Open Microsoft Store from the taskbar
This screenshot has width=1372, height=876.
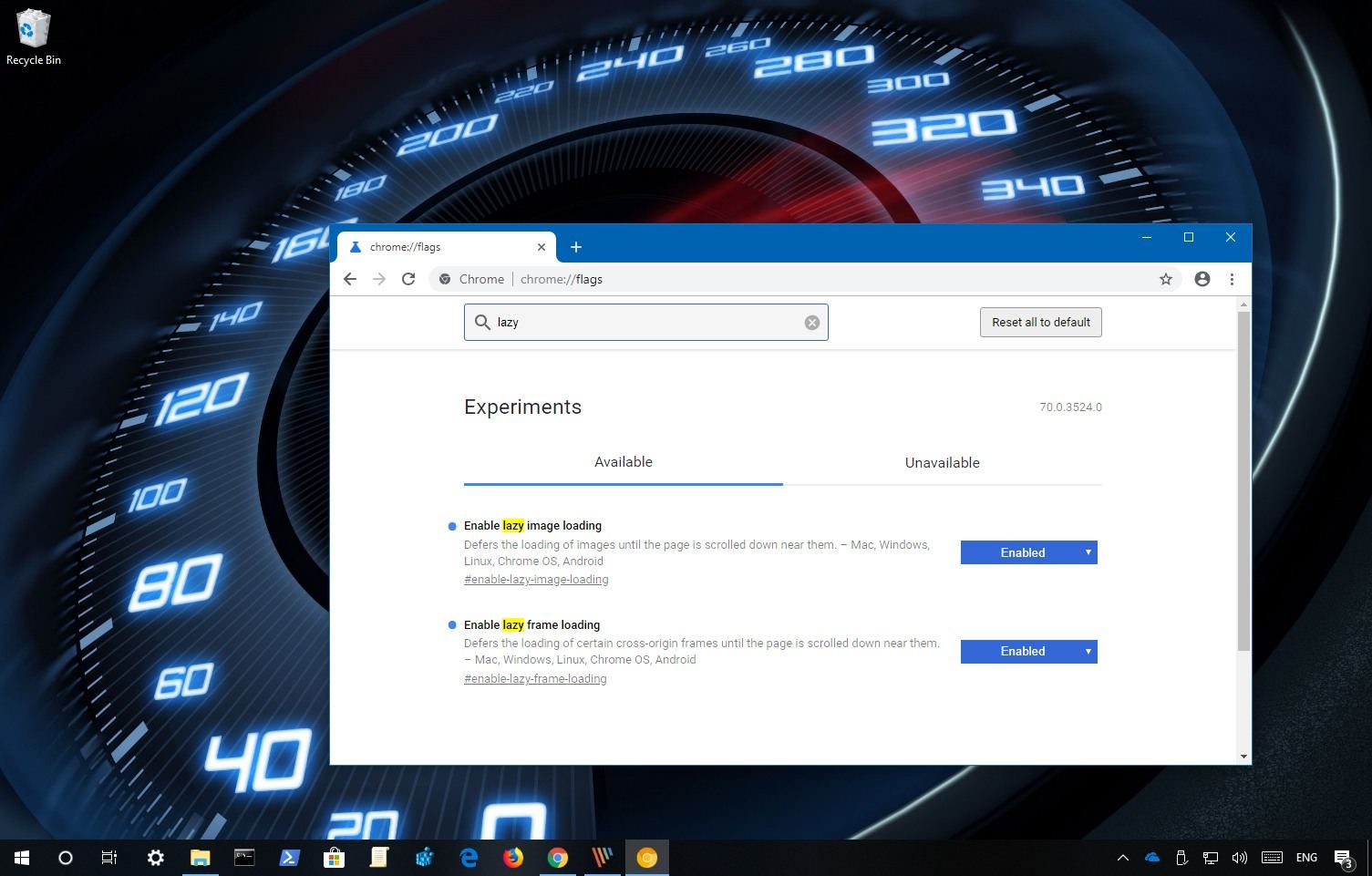tap(334, 858)
